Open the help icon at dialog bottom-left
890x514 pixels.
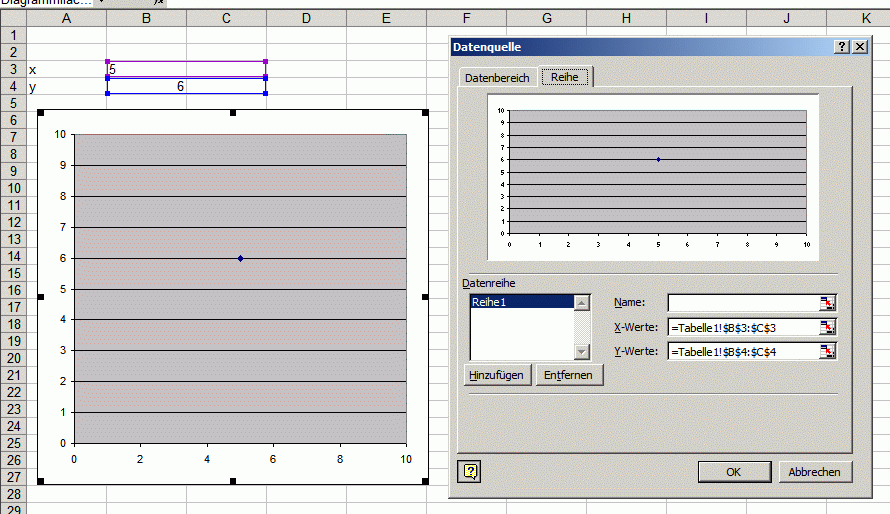pyautogui.click(x=469, y=471)
